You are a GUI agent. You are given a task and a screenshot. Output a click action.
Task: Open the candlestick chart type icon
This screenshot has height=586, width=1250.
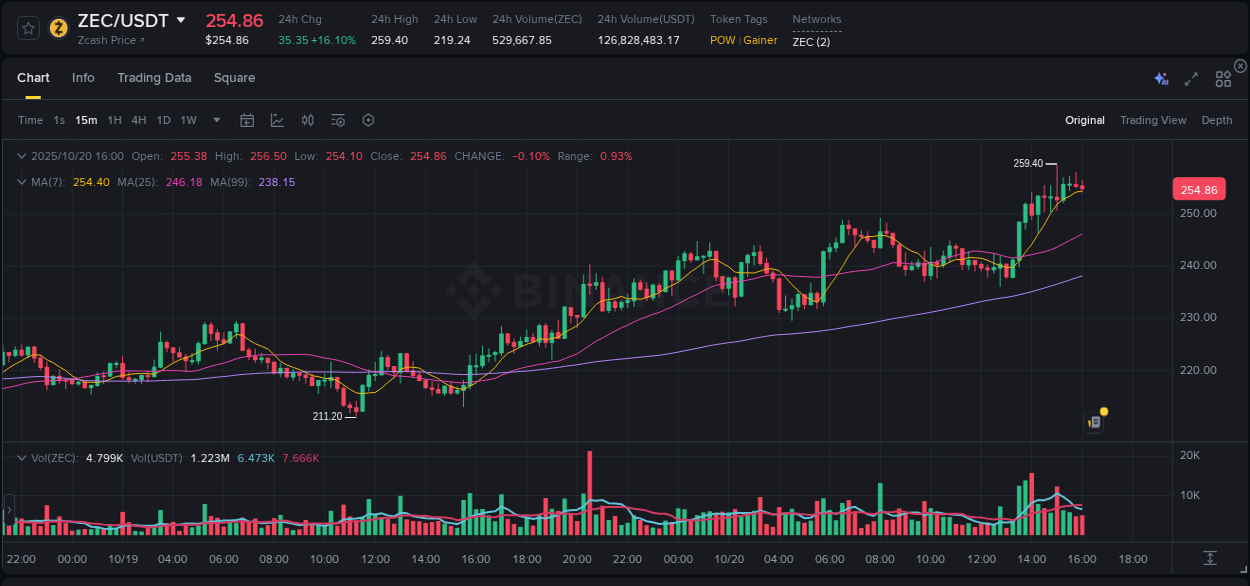[308, 120]
